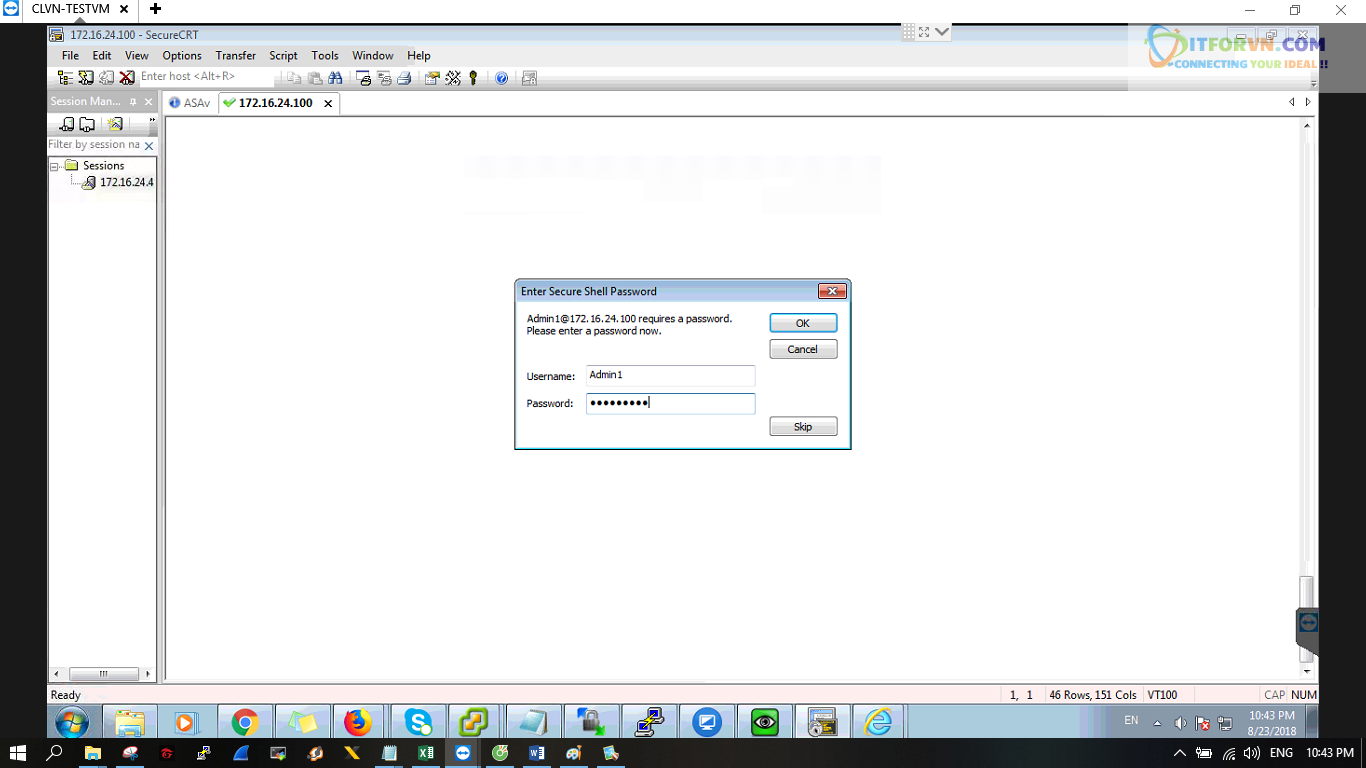The width and height of the screenshot is (1366, 768).
Task: Collapse the Sessions folder tree node
Action: pyautogui.click(x=56, y=166)
